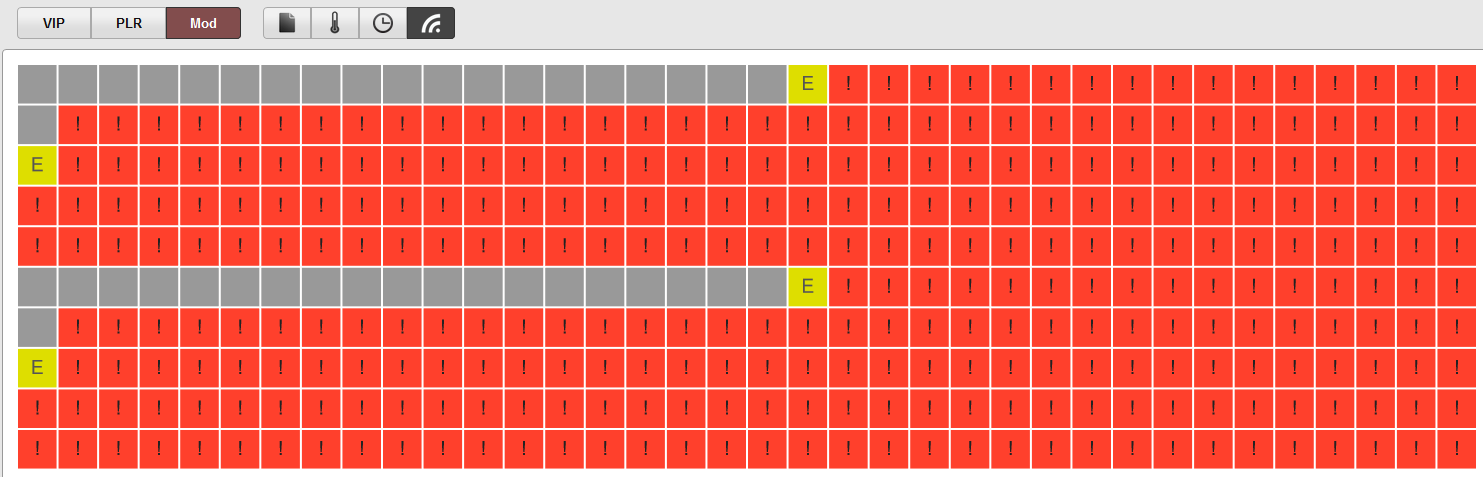
Task: Click the top-left gray grid cell
Action: (37, 84)
